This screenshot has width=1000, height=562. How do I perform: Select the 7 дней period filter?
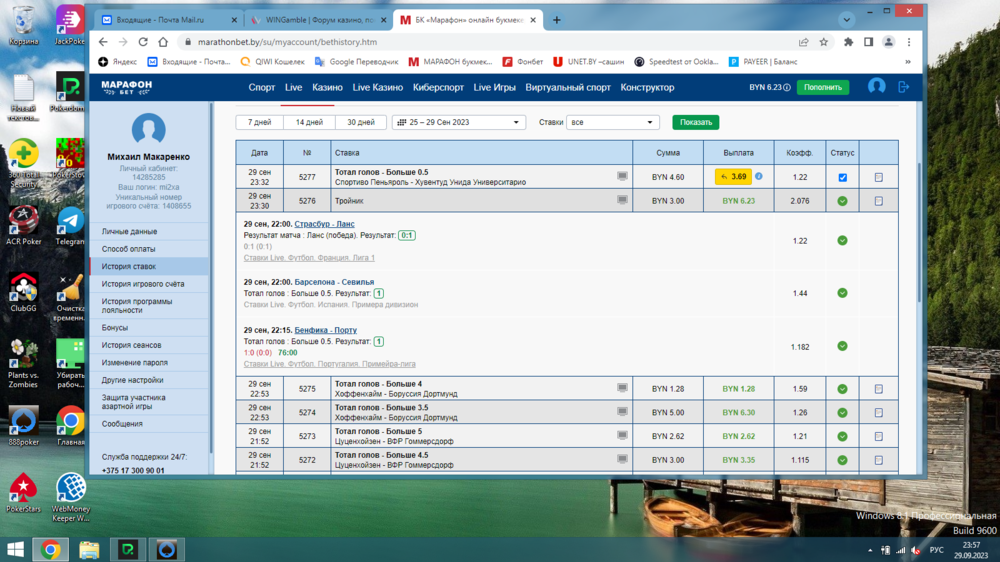pyautogui.click(x=259, y=122)
